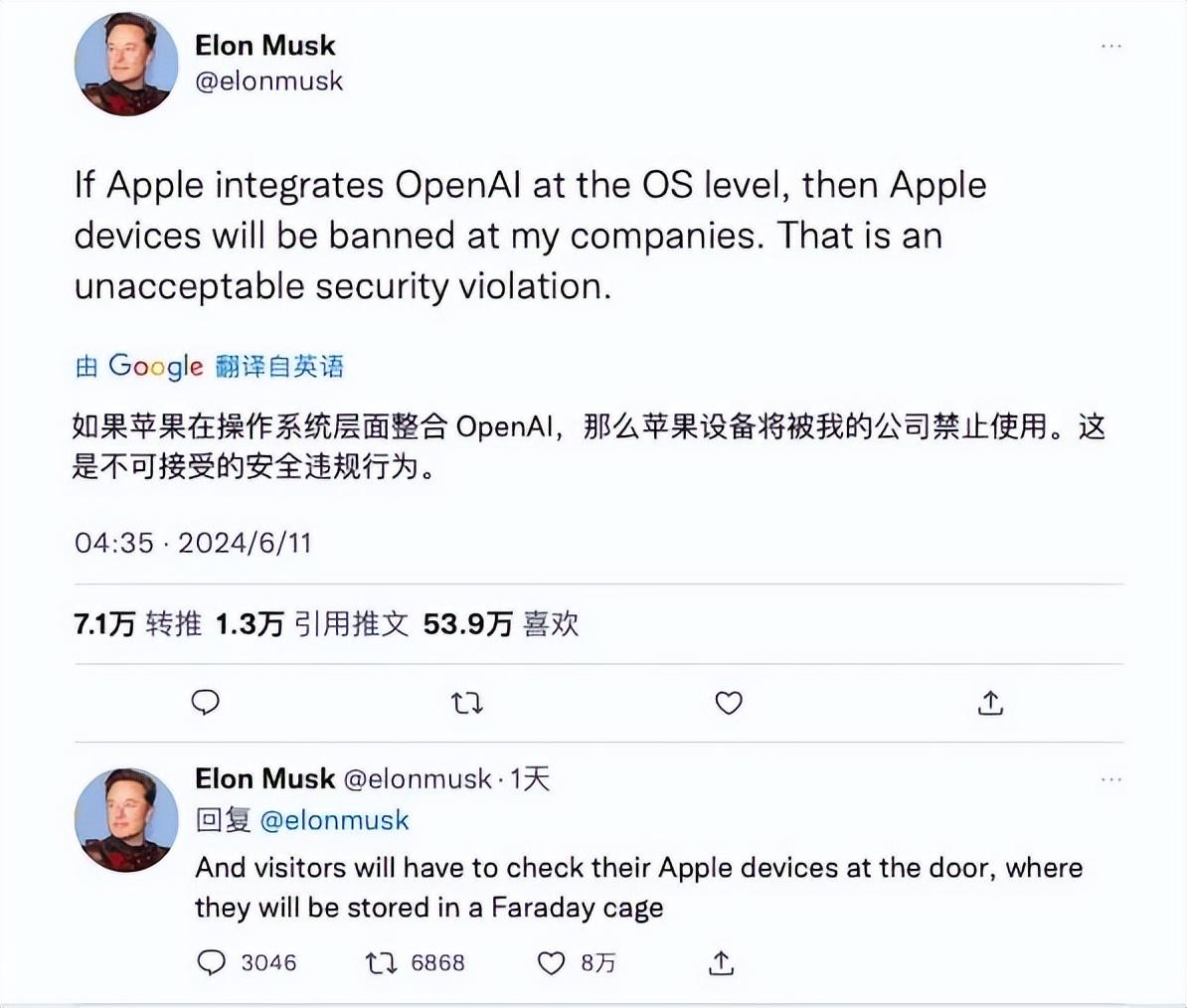Viewport: 1187px width, 1008px height.
Task: View the 1.3万 quote tweets list
Action: point(311,623)
